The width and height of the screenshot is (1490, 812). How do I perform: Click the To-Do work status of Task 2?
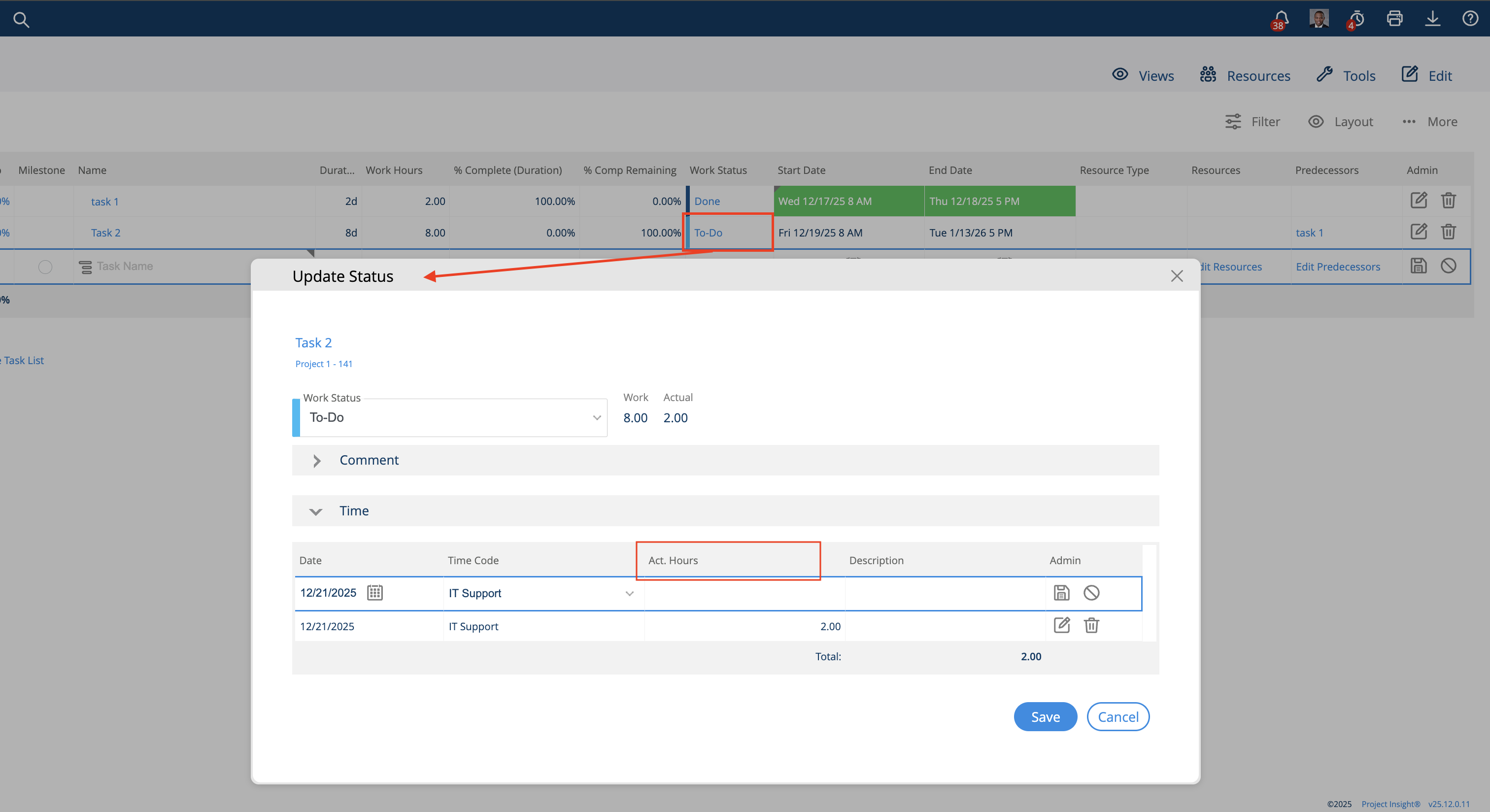pyautogui.click(x=708, y=233)
